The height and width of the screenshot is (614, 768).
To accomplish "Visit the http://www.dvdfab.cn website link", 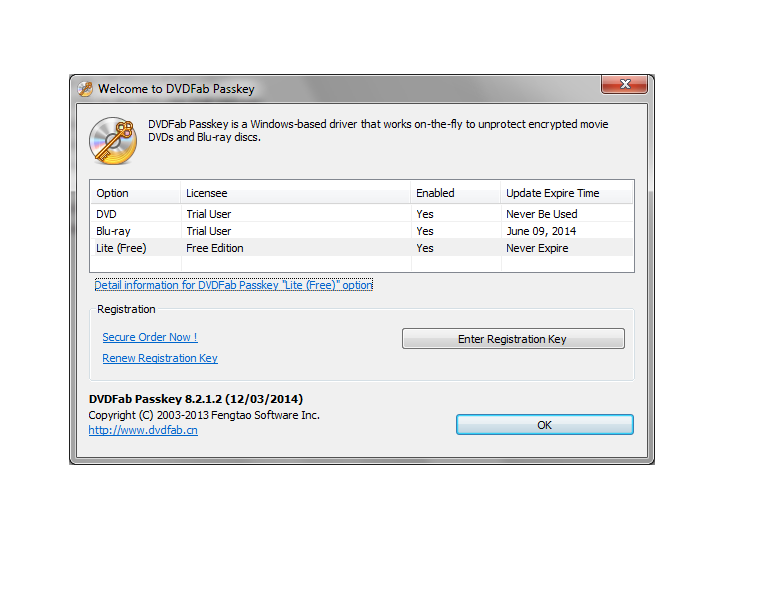I will coord(143,430).
